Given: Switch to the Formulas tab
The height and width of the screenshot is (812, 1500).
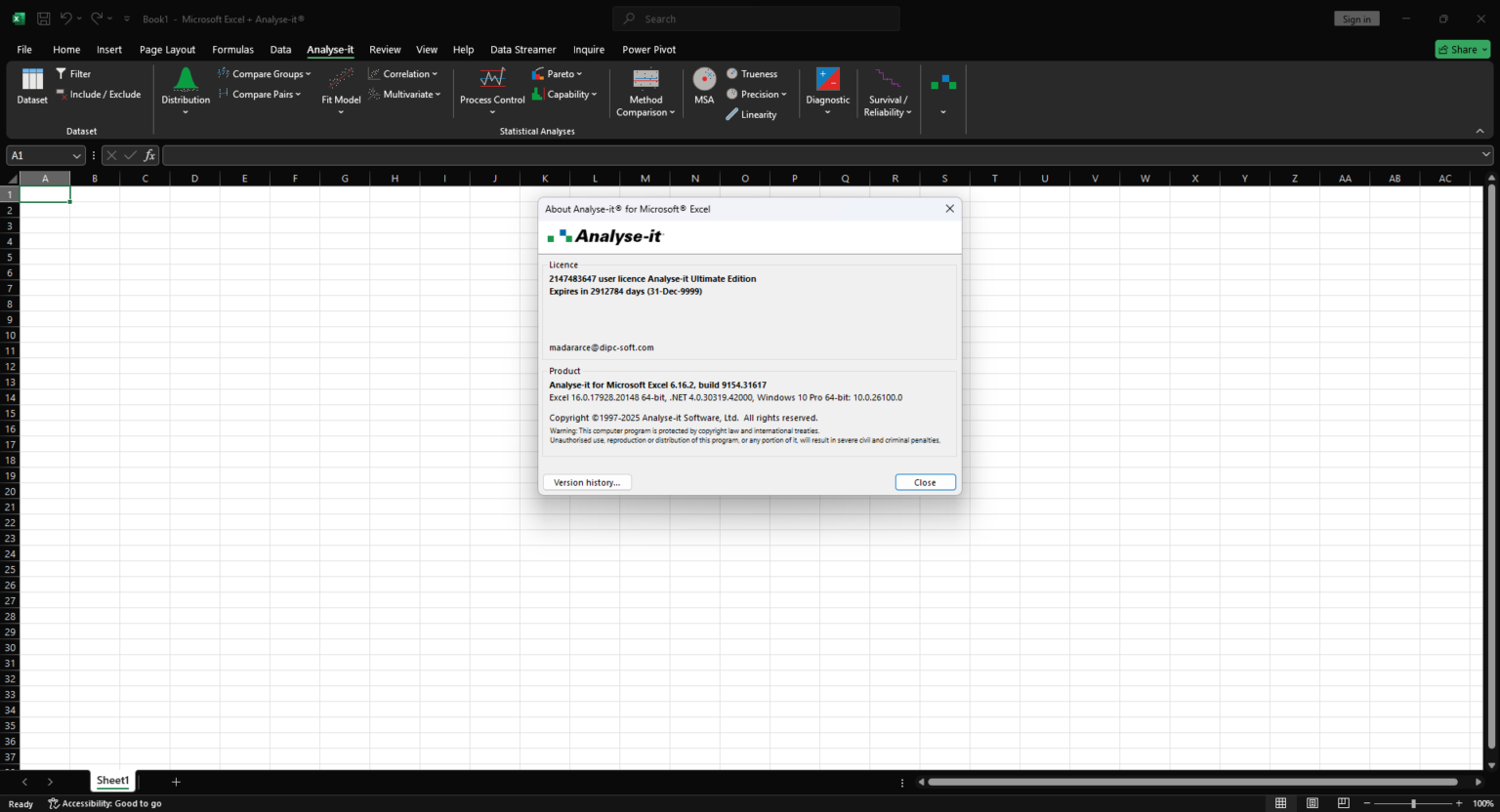Looking at the screenshot, I should pyautogui.click(x=232, y=50).
